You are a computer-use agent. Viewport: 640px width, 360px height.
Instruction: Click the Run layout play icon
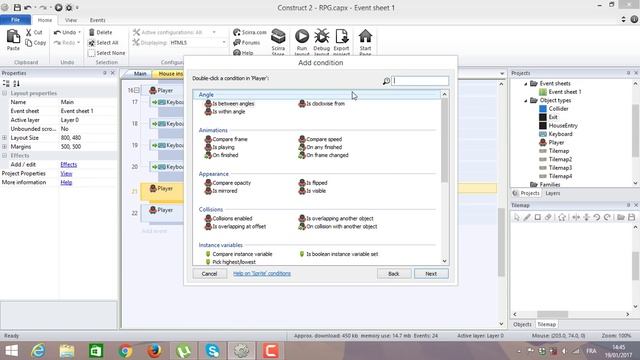[x=302, y=36]
